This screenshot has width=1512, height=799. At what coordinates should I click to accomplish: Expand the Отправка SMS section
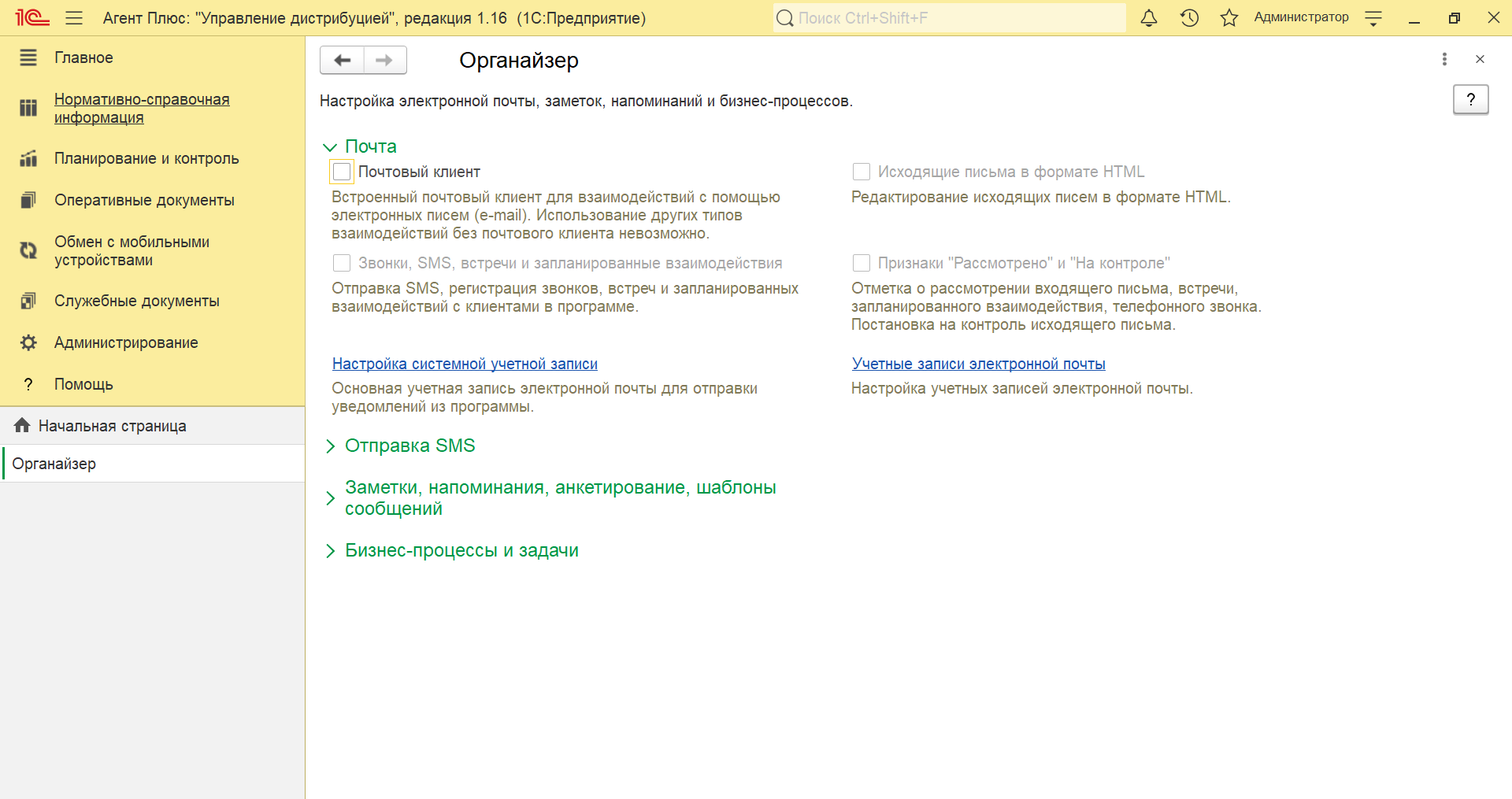pos(330,446)
